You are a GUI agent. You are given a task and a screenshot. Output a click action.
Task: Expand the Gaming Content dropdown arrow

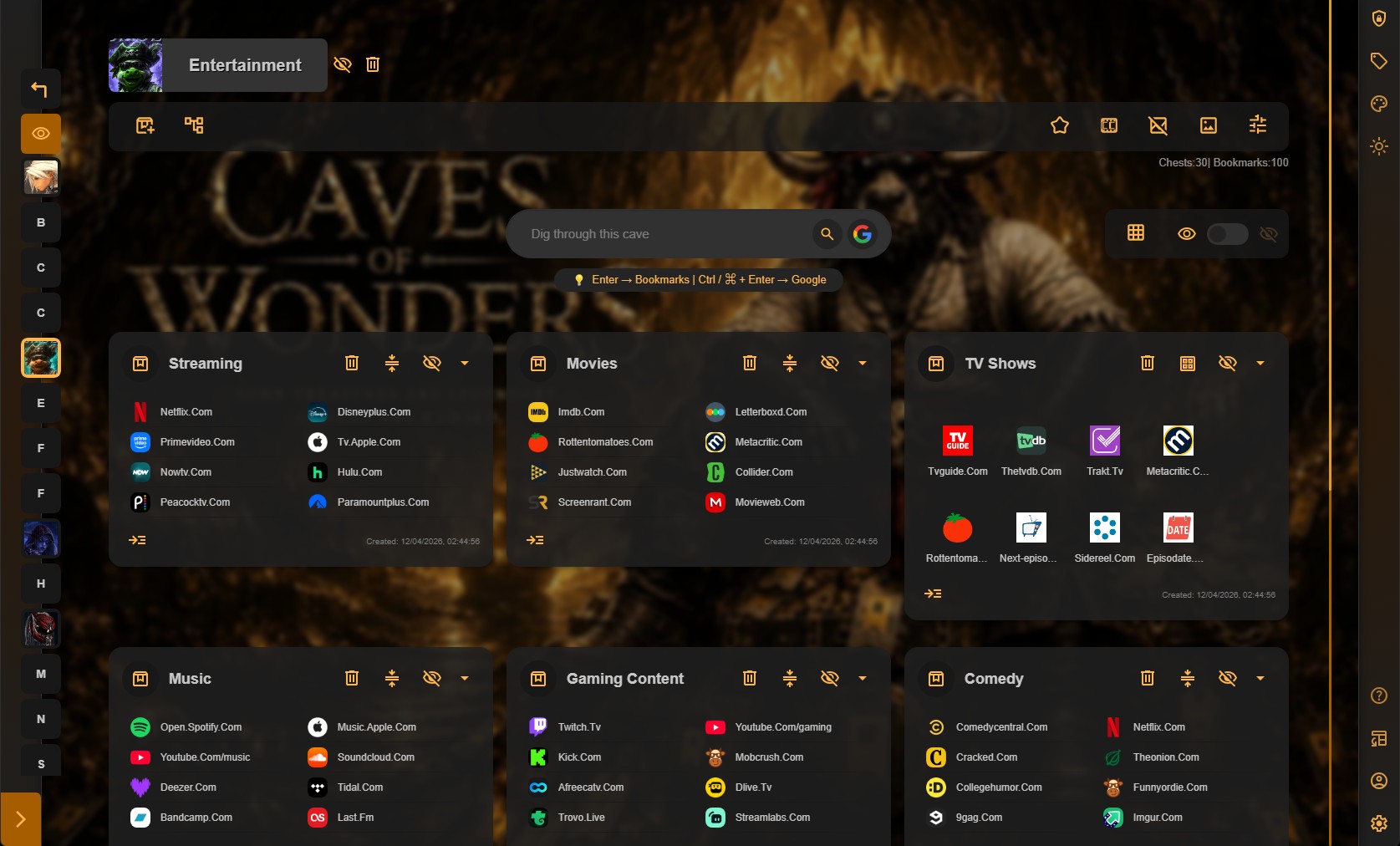(863, 678)
